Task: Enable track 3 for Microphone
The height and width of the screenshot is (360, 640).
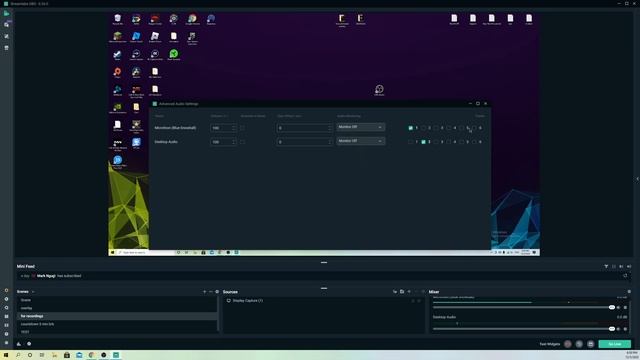Action: pyautogui.click(x=436, y=128)
